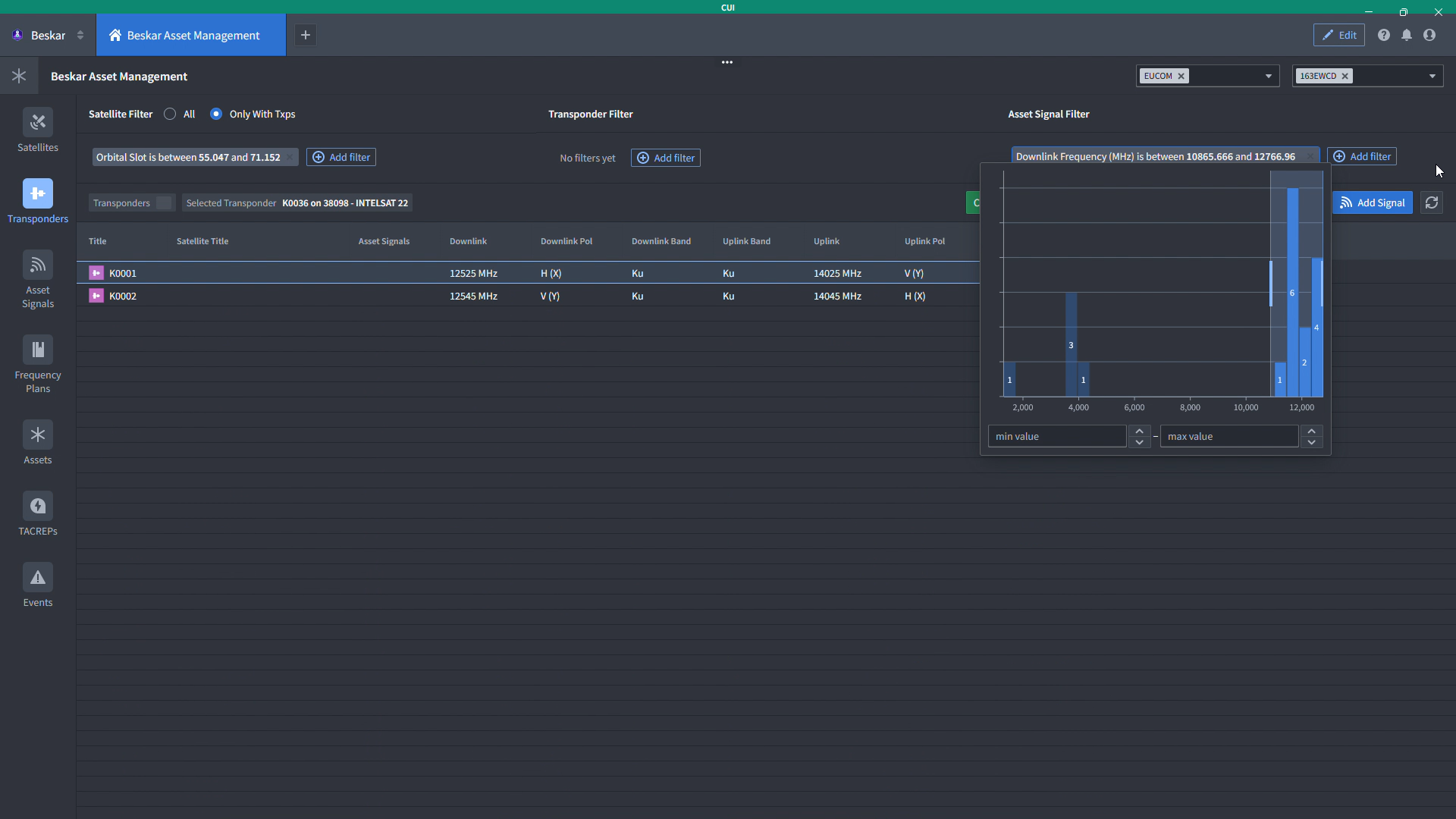Click the refresh icon beside Add Signal

coord(1432,203)
